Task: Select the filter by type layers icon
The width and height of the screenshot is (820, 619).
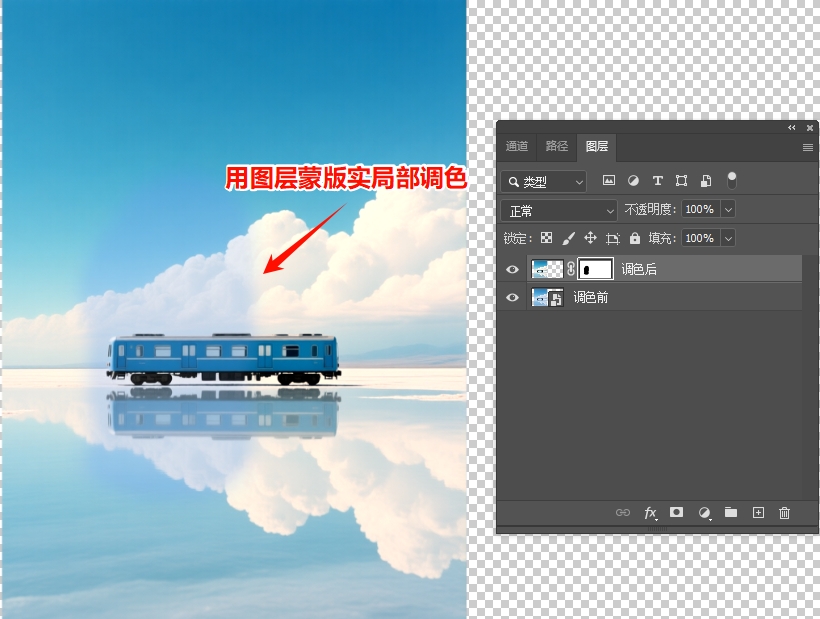Action: [658, 181]
